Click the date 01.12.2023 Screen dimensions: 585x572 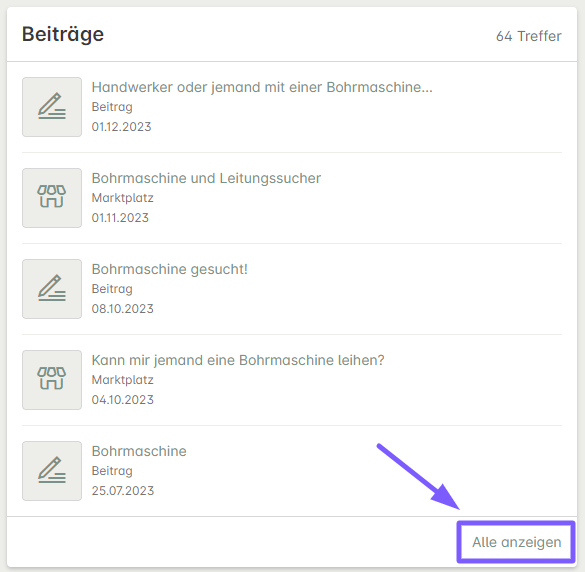click(x=121, y=127)
